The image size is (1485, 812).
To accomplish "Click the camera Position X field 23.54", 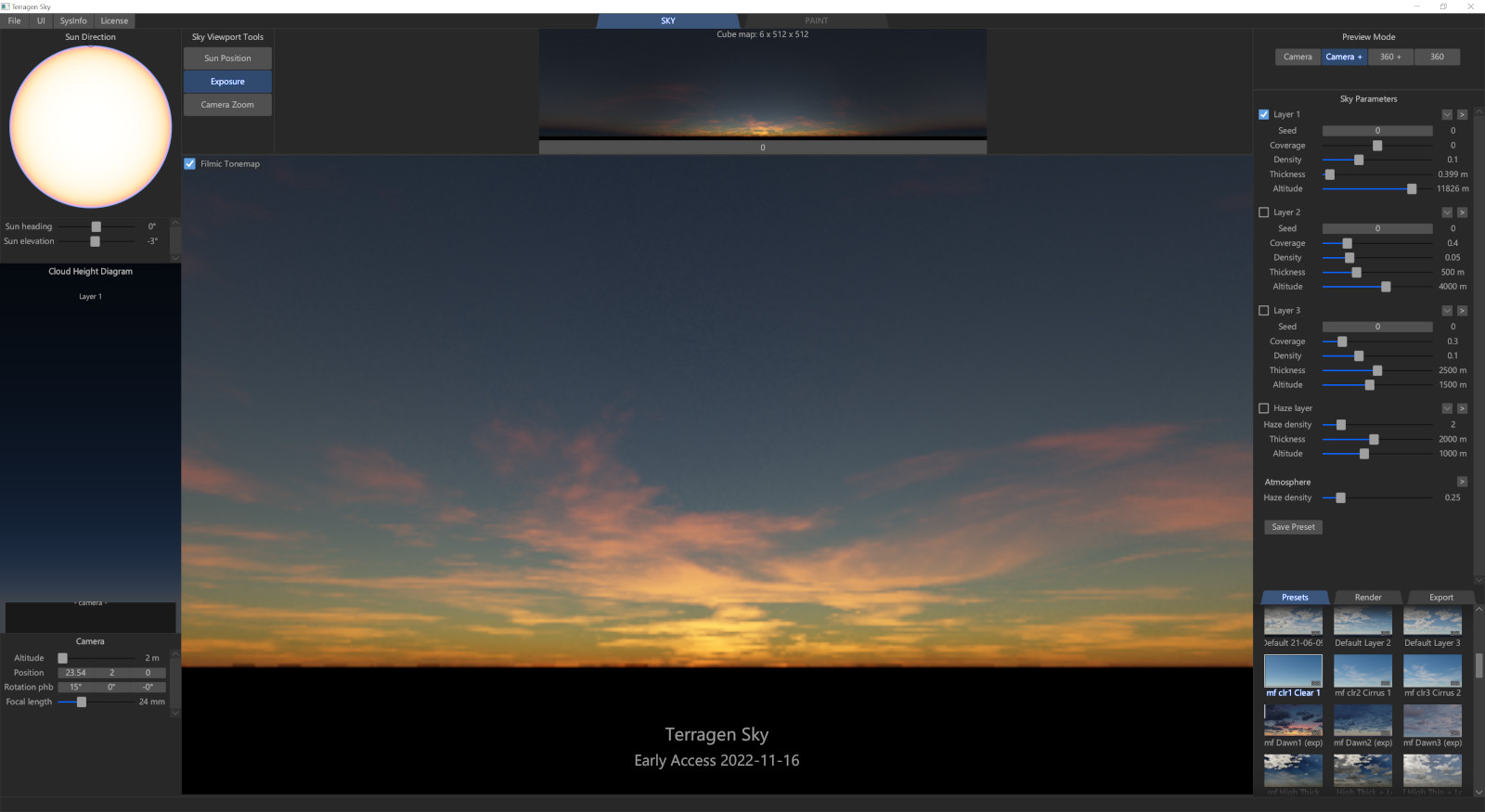I will [76, 673].
